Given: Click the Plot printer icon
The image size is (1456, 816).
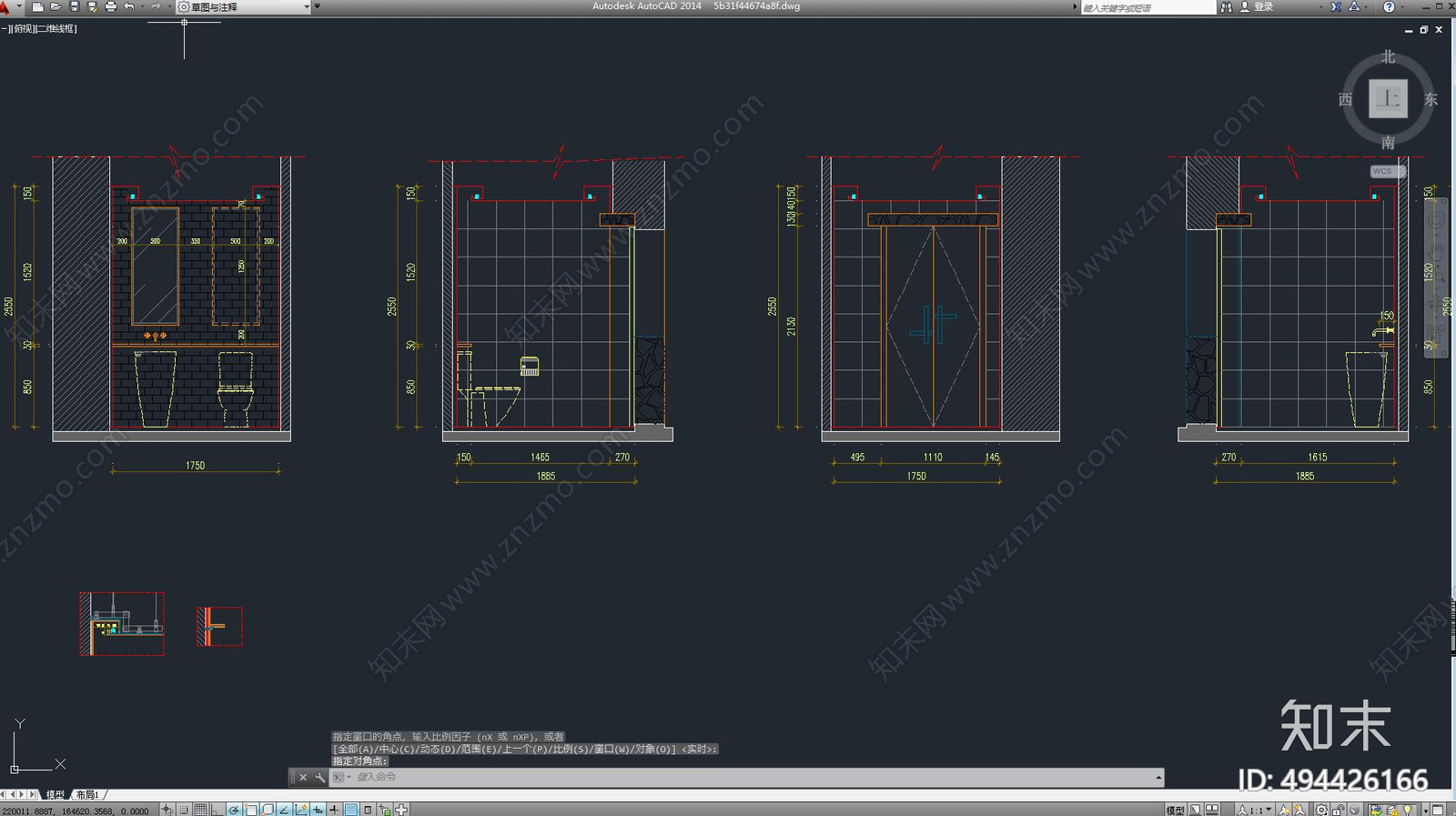Looking at the screenshot, I should [x=110, y=6].
